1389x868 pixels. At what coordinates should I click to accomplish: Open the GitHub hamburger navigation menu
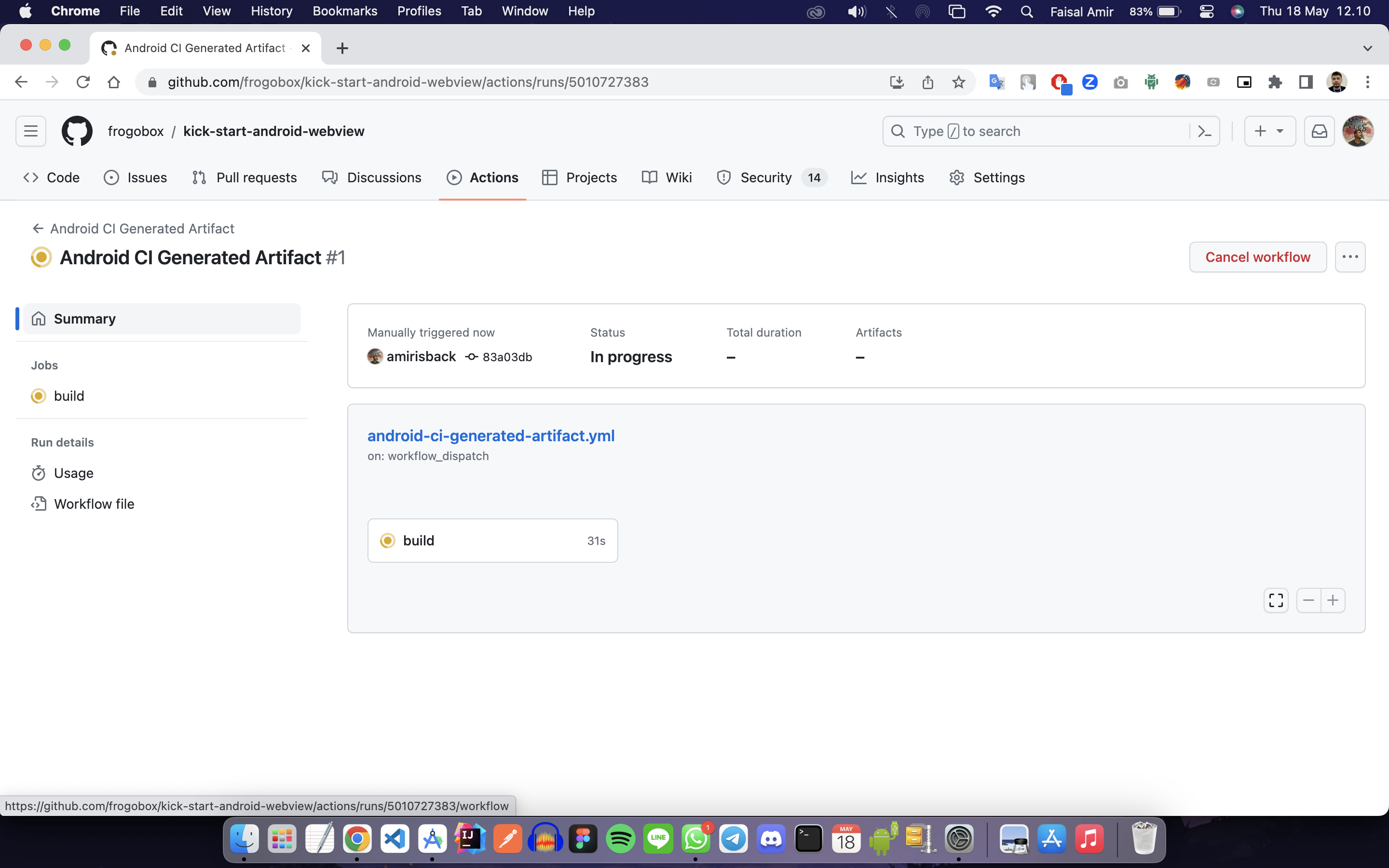[x=30, y=131]
